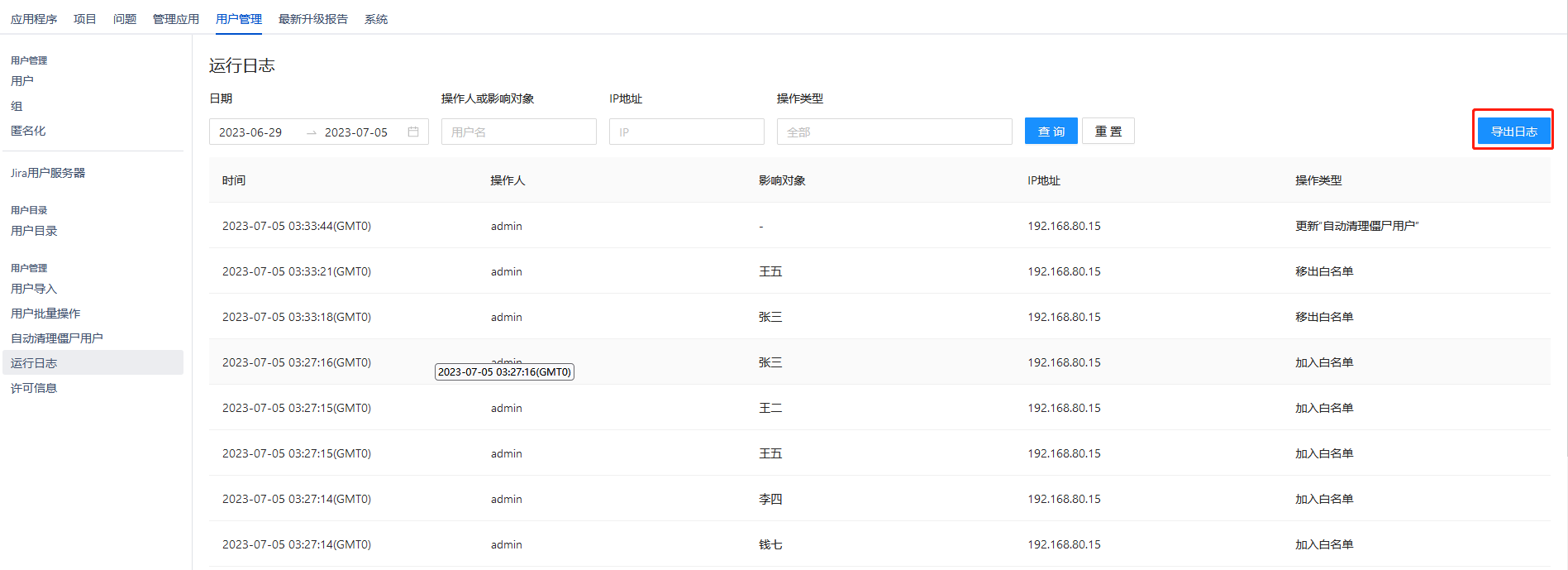Switch to the 项目 menu tab

(85, 19)
